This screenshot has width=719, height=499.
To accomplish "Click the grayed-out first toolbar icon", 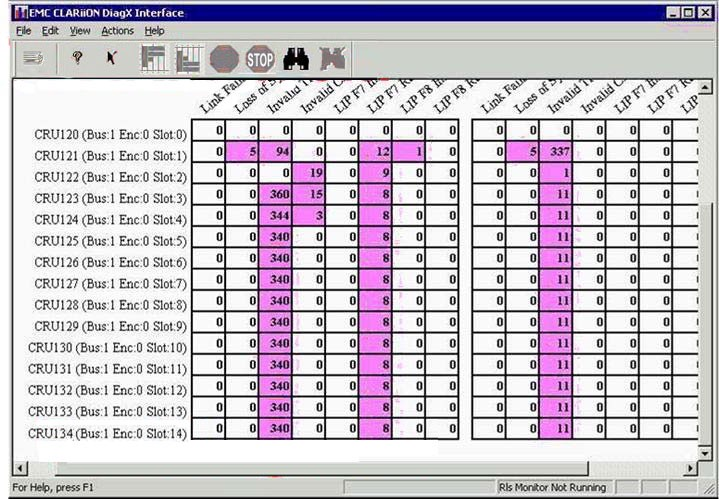I will (33, 59).
